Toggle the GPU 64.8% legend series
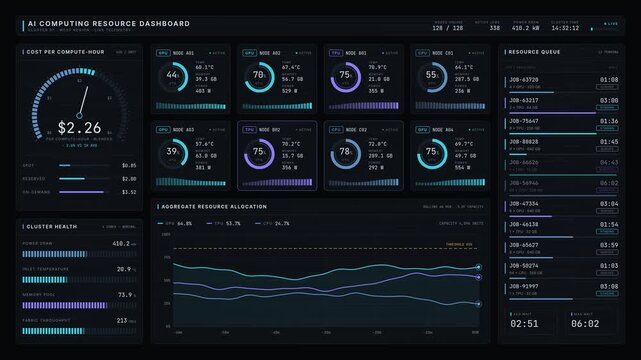This screenshot has height=360, width=641. pos(175,224)
